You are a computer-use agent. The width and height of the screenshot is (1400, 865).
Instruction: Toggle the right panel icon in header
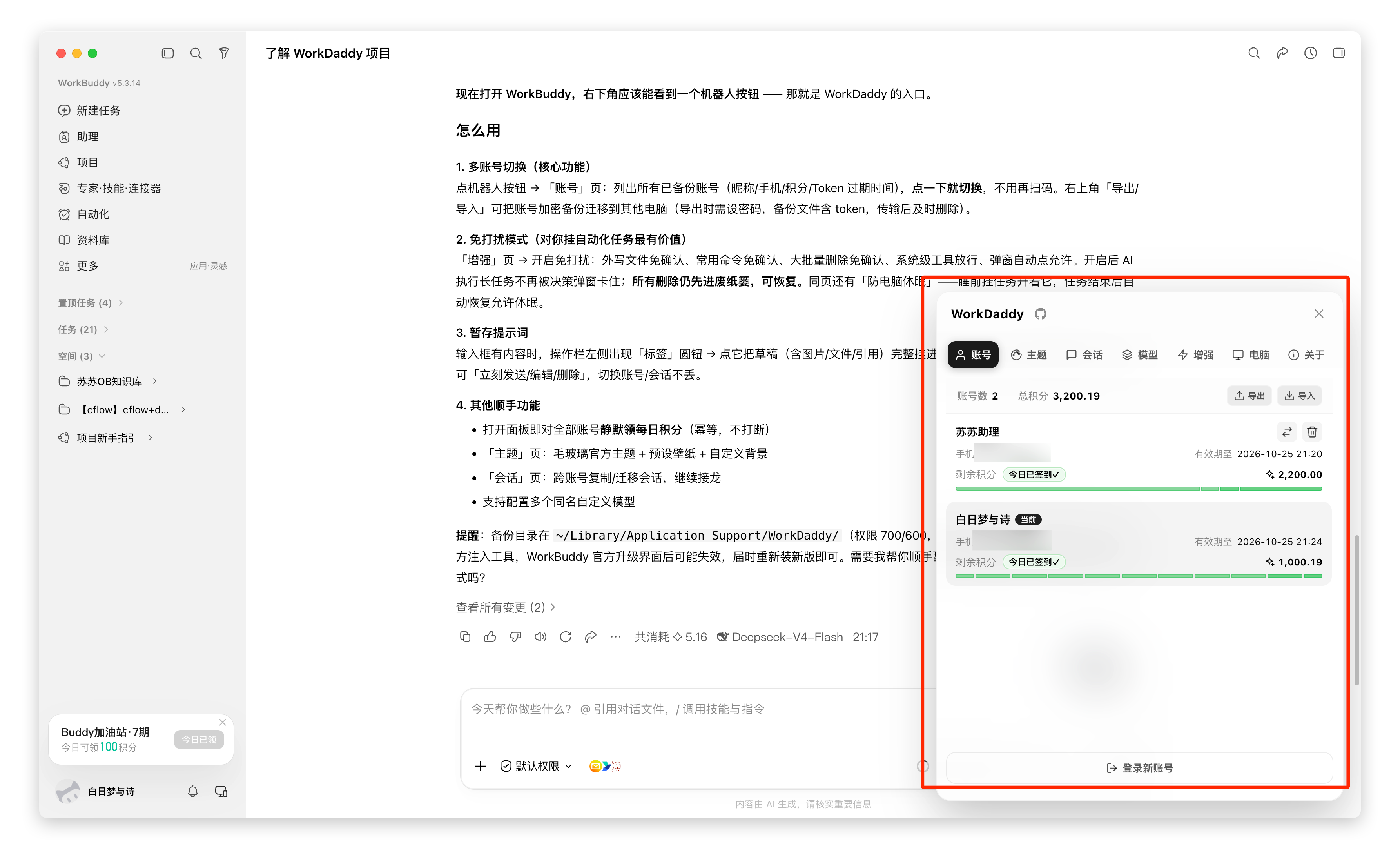click(1338, 53)
